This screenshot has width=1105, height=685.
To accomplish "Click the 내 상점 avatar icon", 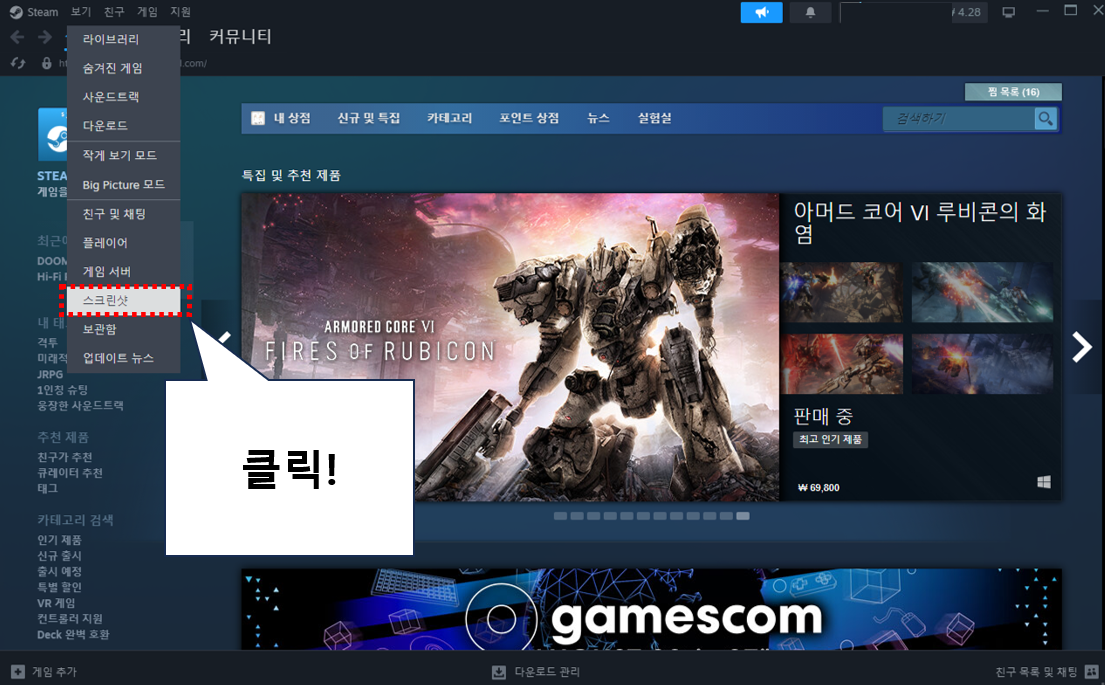I will click(258, 118).
